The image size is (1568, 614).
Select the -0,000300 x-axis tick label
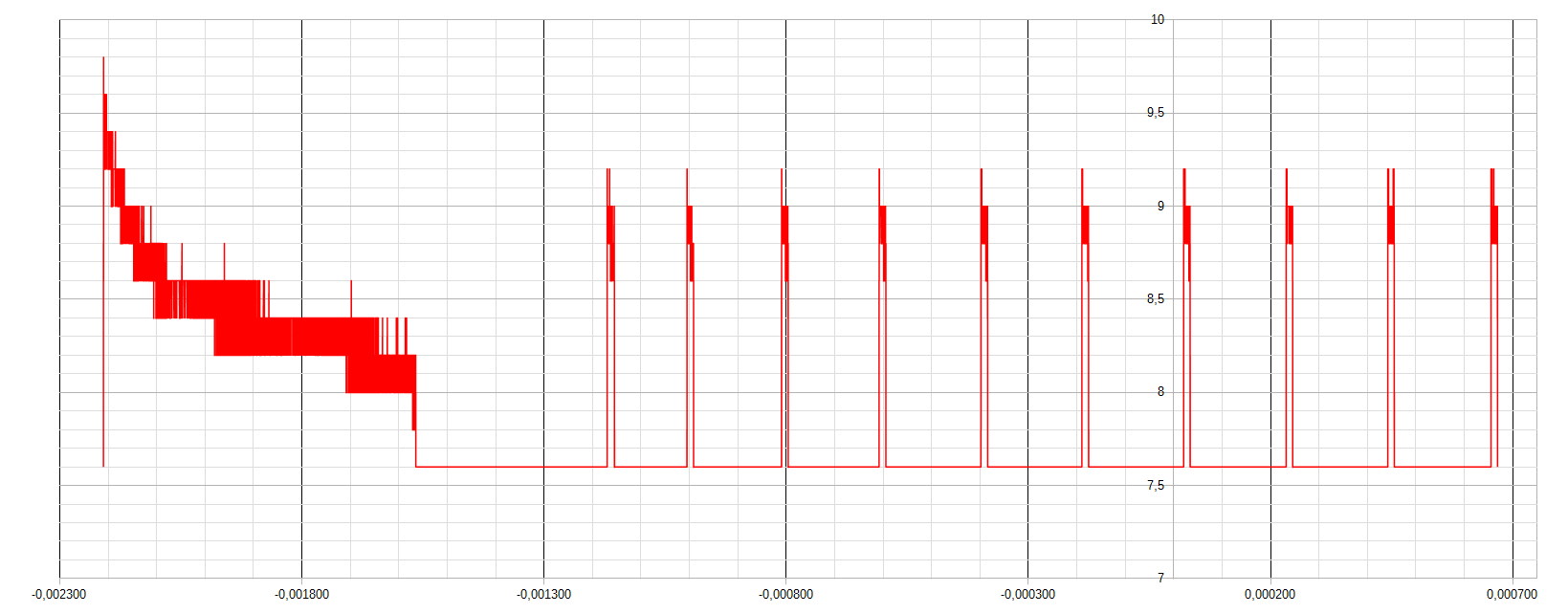pyautogui.click(x=1027, y=595)
